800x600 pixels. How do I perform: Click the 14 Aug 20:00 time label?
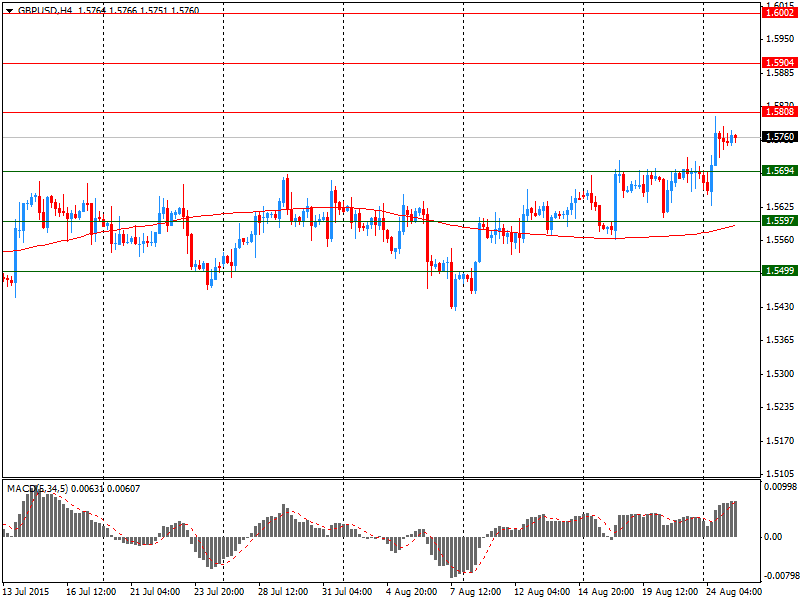[x=604, y=592]
